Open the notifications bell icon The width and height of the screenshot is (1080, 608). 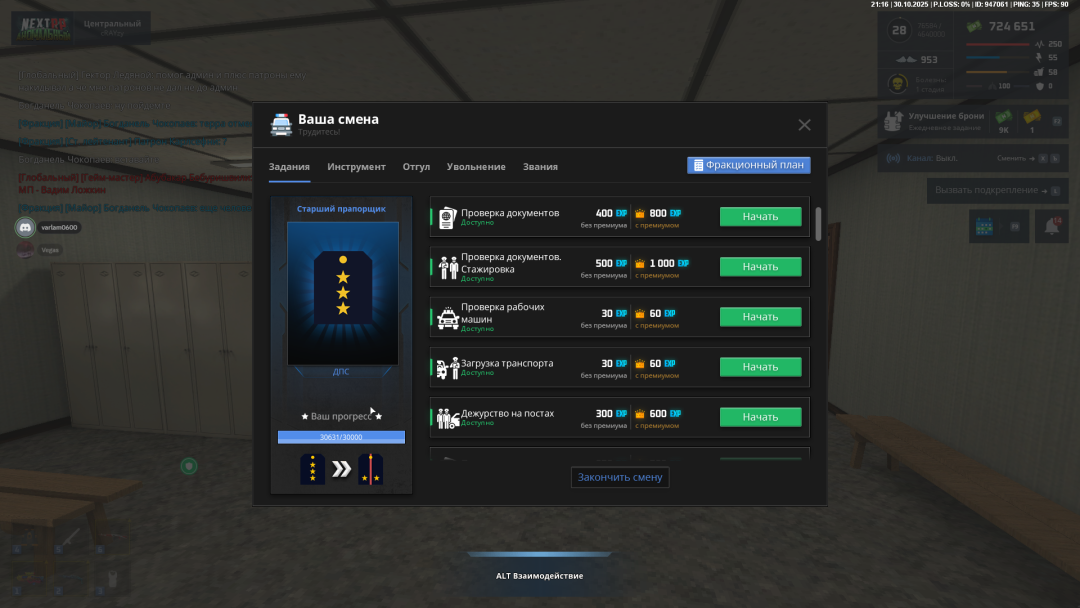pyautogui.click(x=1051, y=227)
